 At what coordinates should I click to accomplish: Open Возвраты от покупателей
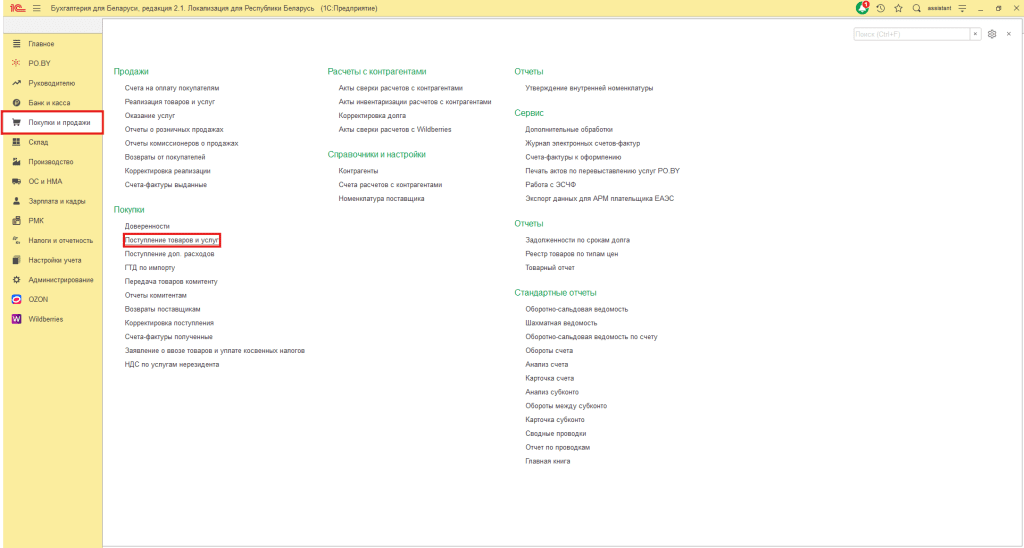[165, 157]
